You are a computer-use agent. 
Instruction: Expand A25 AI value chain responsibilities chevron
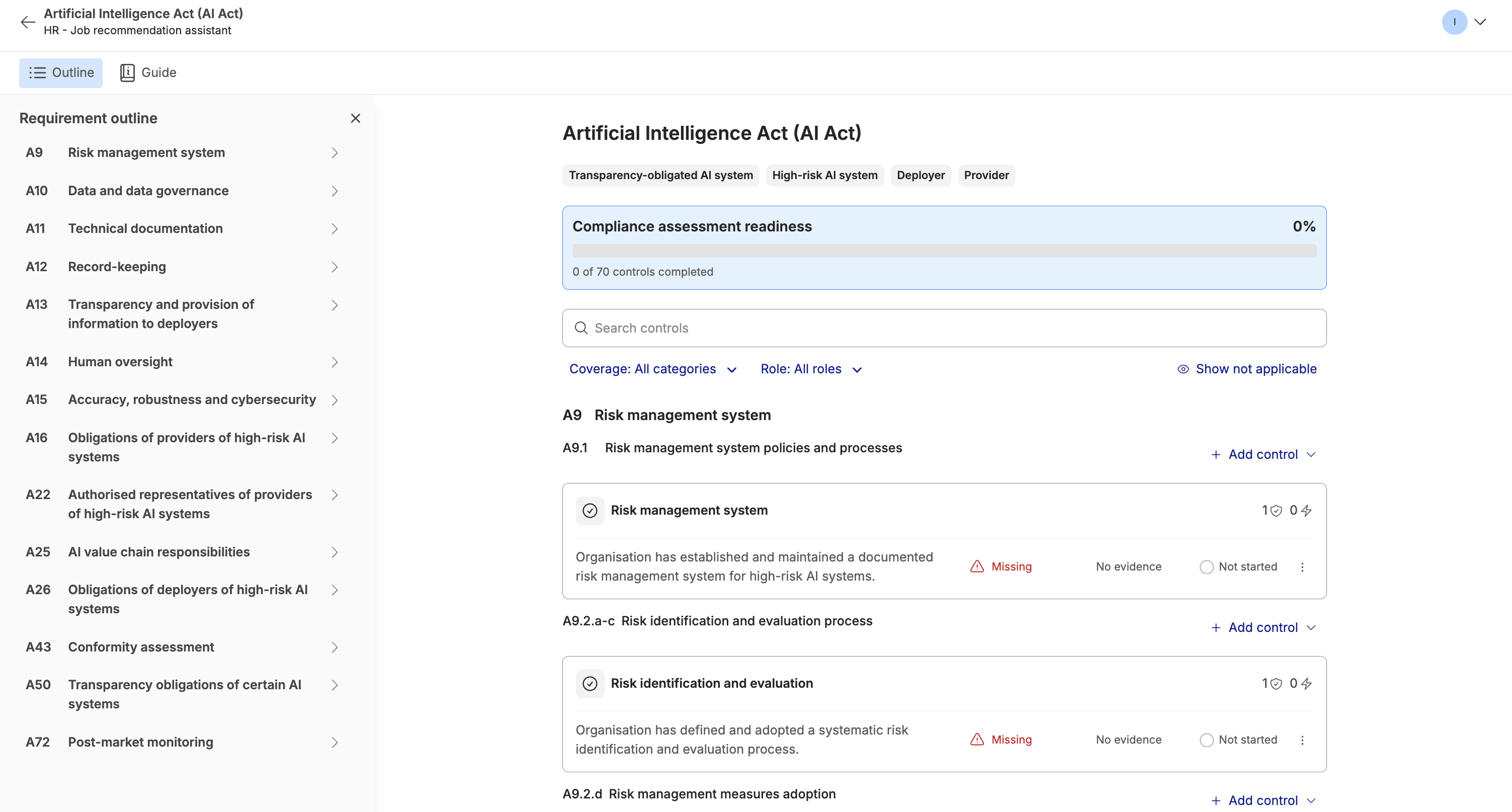[334, 552]
